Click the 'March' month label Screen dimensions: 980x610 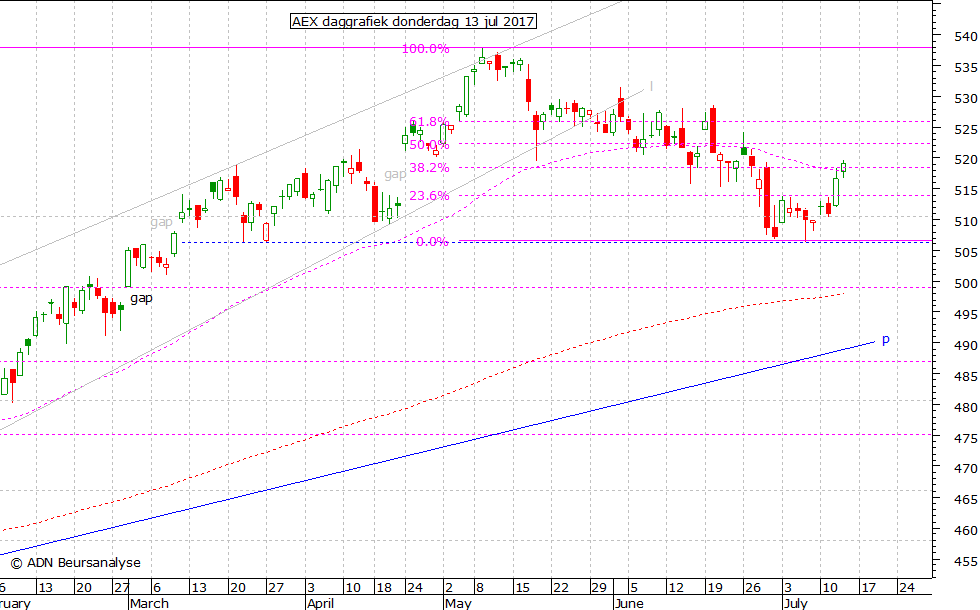[149, 603]
